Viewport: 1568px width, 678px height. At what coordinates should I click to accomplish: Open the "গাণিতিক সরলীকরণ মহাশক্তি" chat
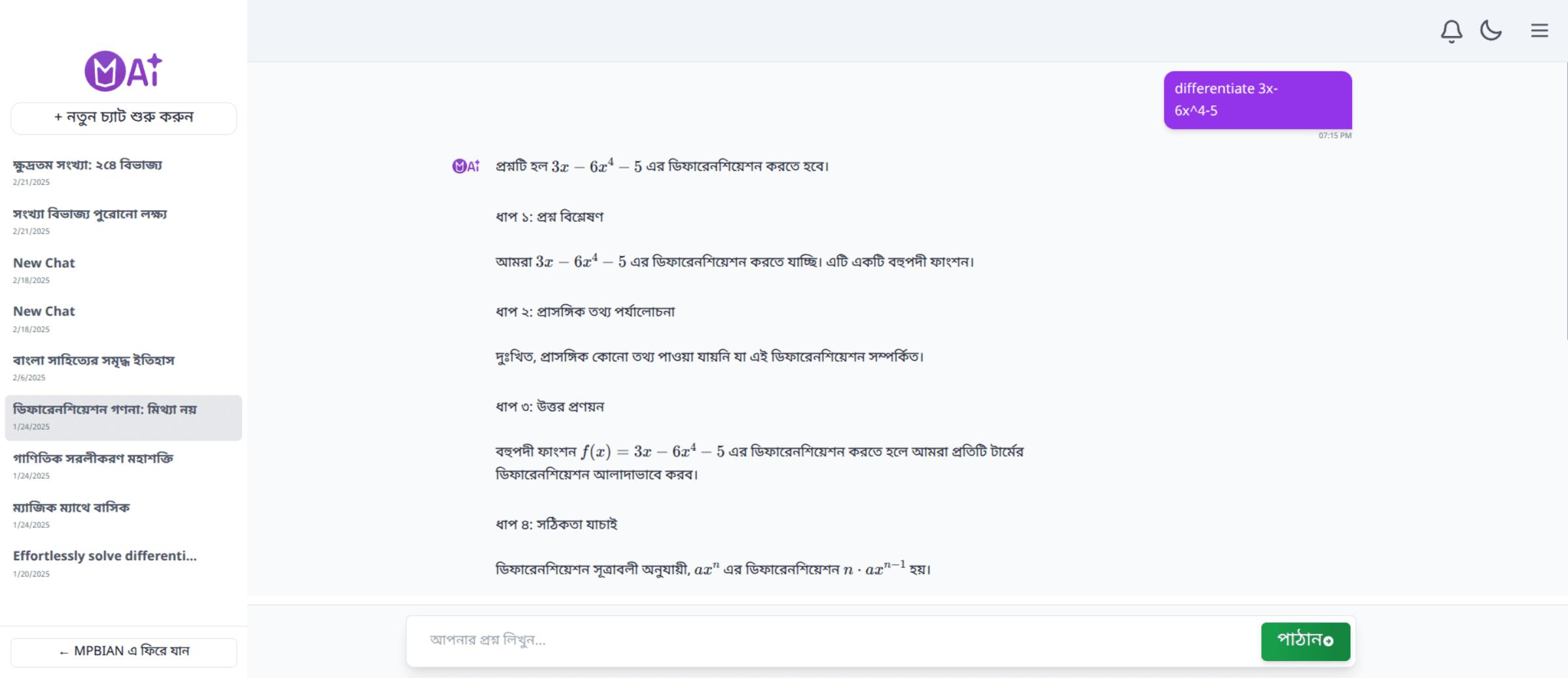pos(93,458)
